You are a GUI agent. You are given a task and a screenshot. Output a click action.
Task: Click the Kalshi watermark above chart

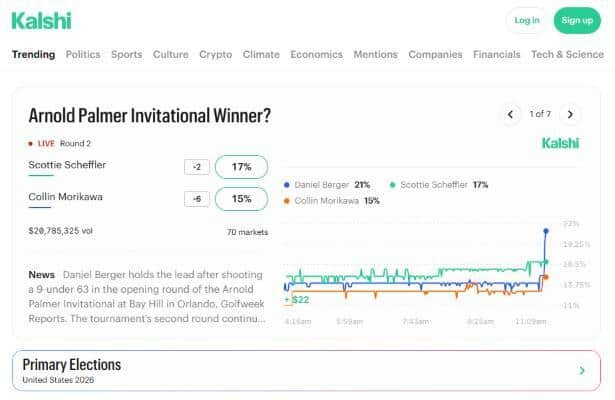pos(560,144)
